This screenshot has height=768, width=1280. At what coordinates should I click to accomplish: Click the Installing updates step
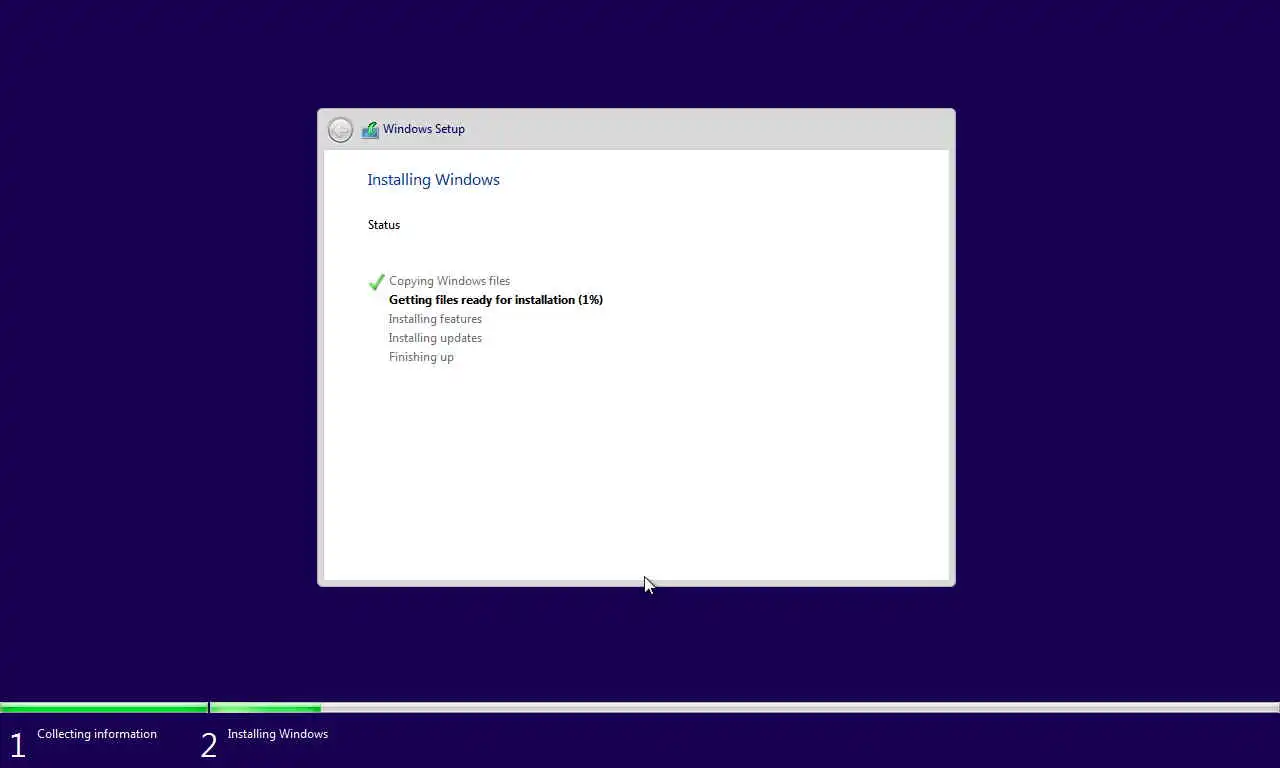435,338
